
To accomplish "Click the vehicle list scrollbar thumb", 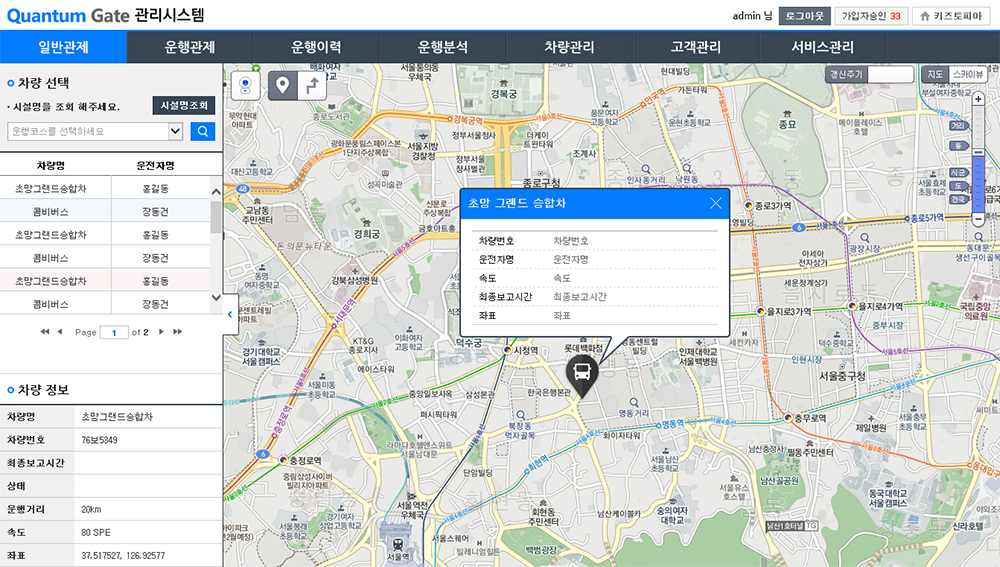I will pyautogui.click(x=216, y=217).
